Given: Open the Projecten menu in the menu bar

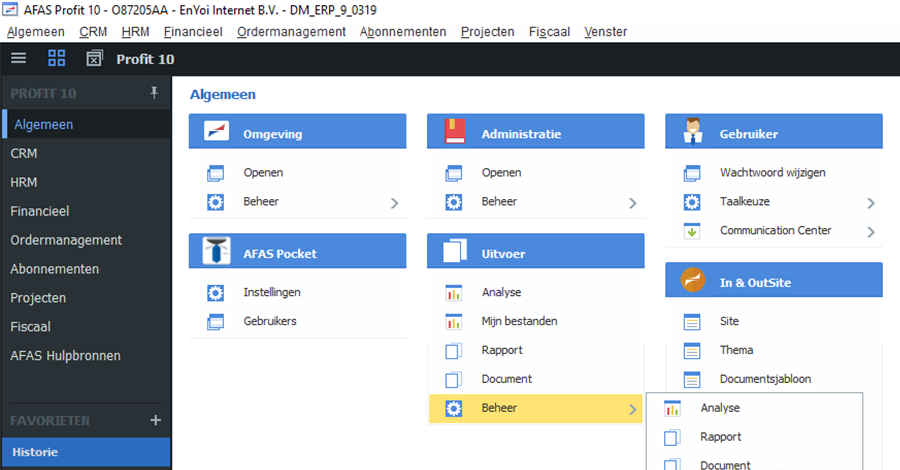Looking at the screenshot, I should click(487, 32).
